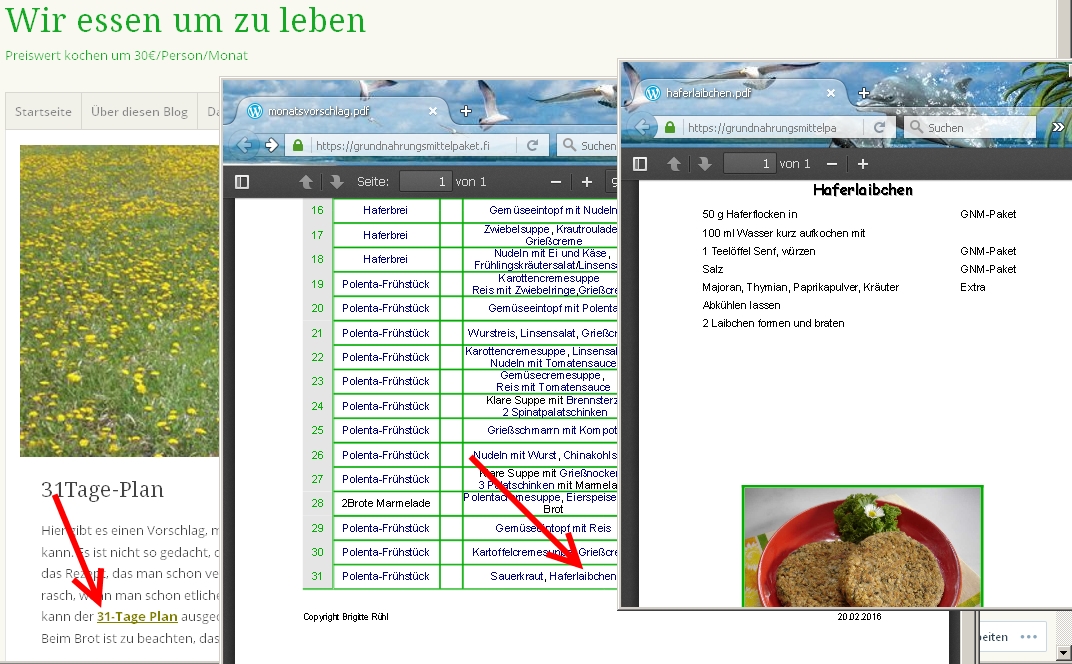Expand overflow chevron in haferlaibchen browser toolbar
This screenshot has width=1072, height=664.
(1058, 128)
